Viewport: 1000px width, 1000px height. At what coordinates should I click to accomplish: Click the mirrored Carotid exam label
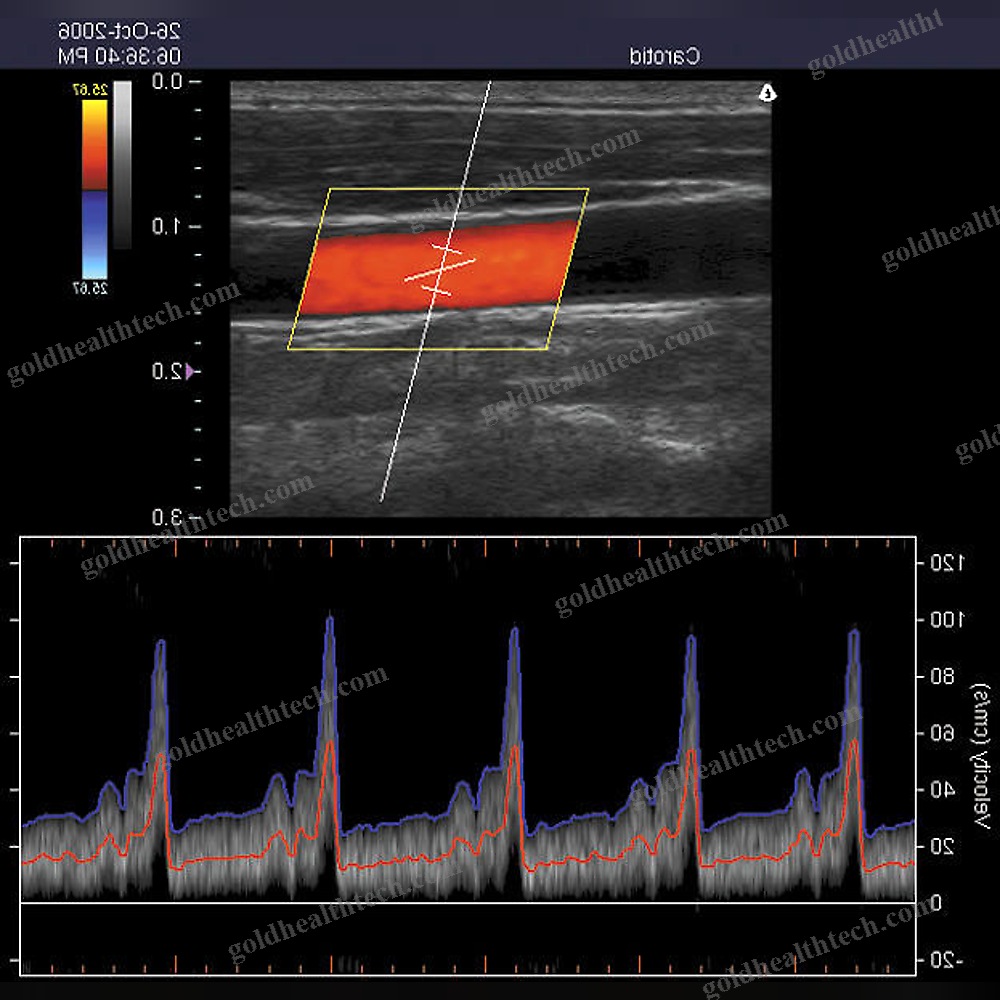[665, 57]
